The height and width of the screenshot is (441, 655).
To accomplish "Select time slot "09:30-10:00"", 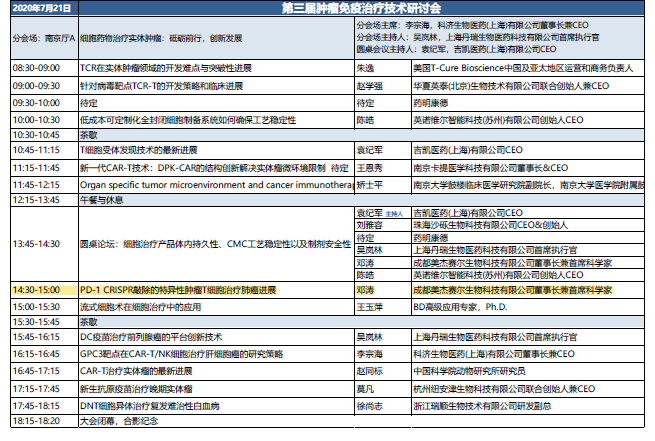I will (36, 103).
